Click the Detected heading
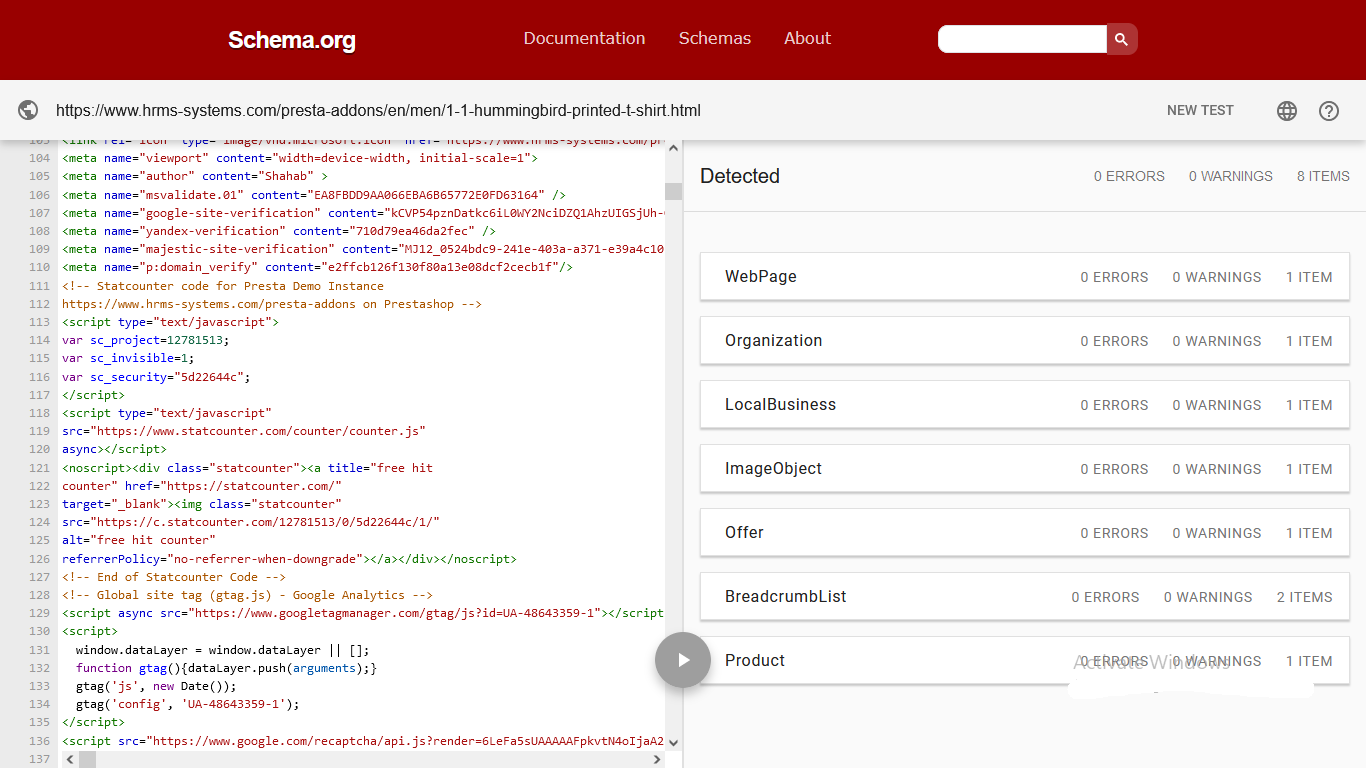 (x=740, y=176)
